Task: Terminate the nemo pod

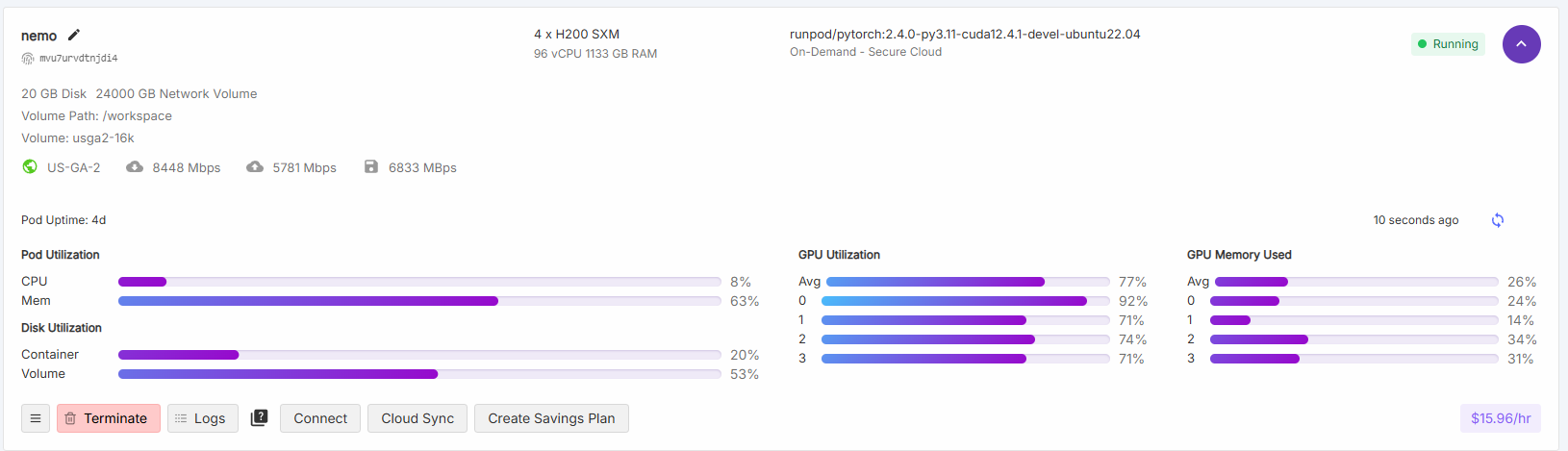Action: [109, 418]
